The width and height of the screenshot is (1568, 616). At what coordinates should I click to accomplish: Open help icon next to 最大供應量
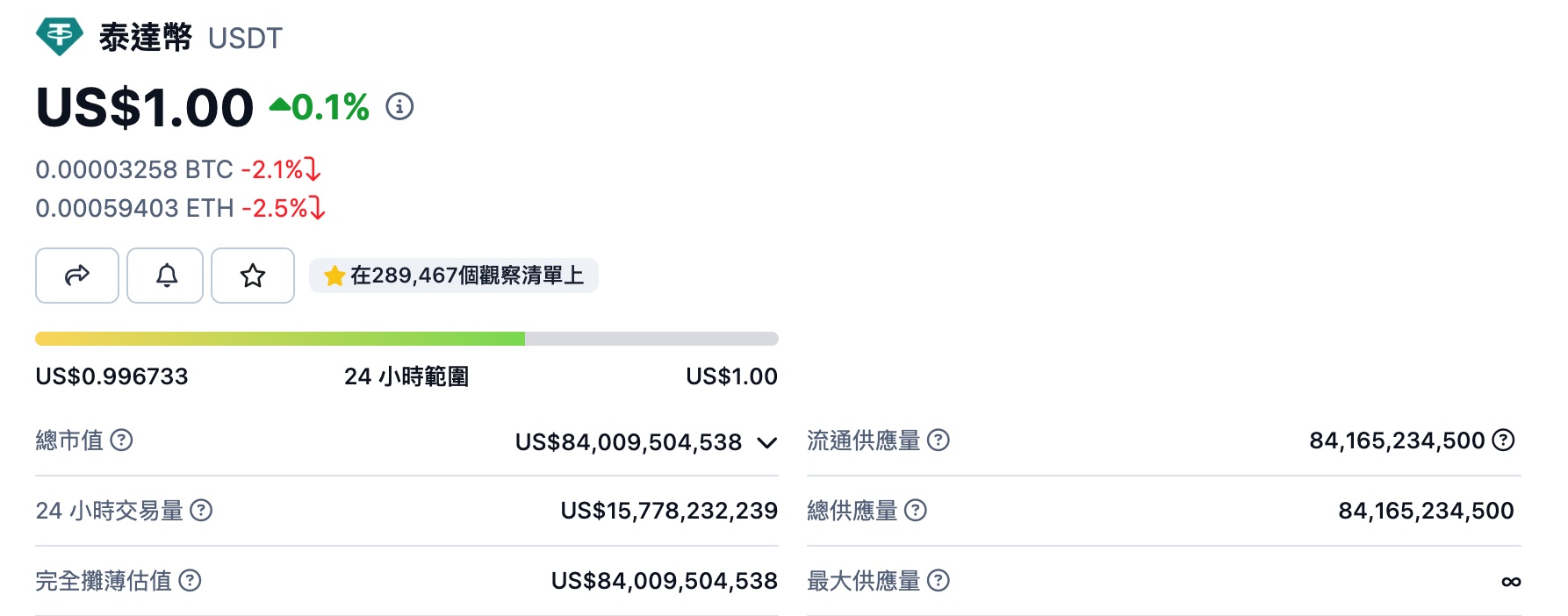939,580
